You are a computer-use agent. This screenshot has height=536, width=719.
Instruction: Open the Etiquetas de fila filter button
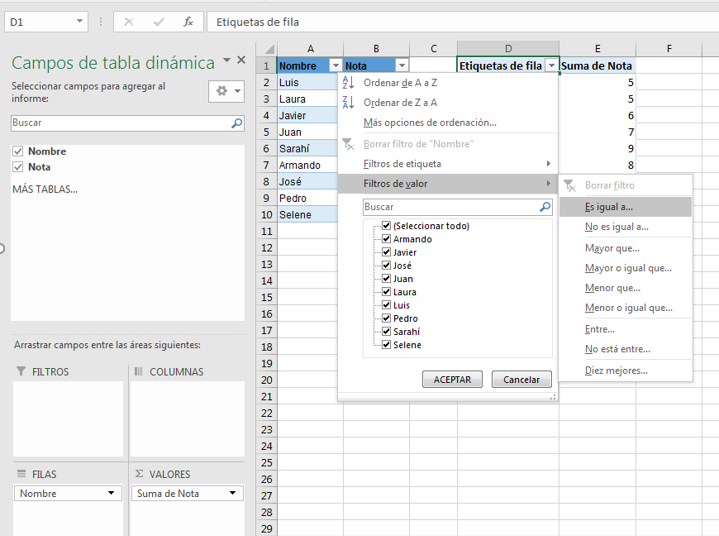point(552,66)
